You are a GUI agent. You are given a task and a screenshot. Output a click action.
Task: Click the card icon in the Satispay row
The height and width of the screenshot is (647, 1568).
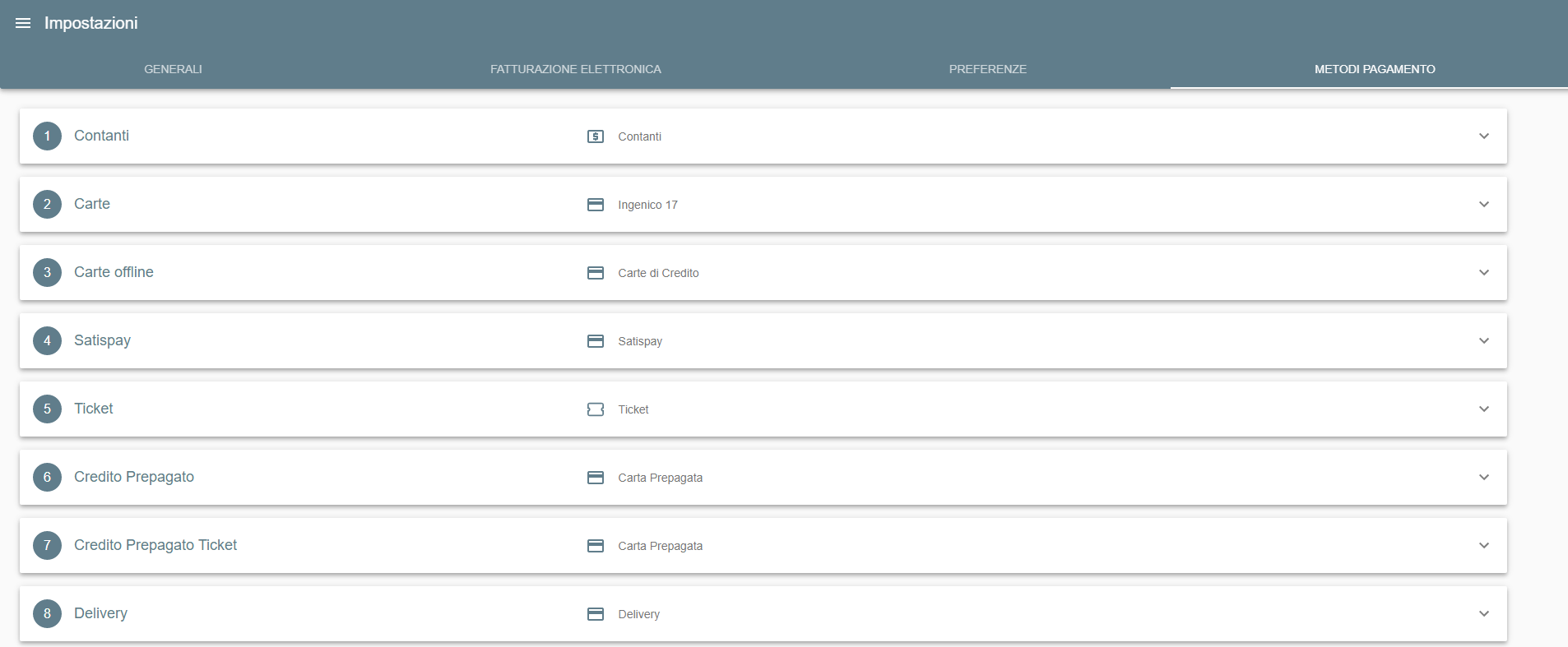[x=596, y=341]
